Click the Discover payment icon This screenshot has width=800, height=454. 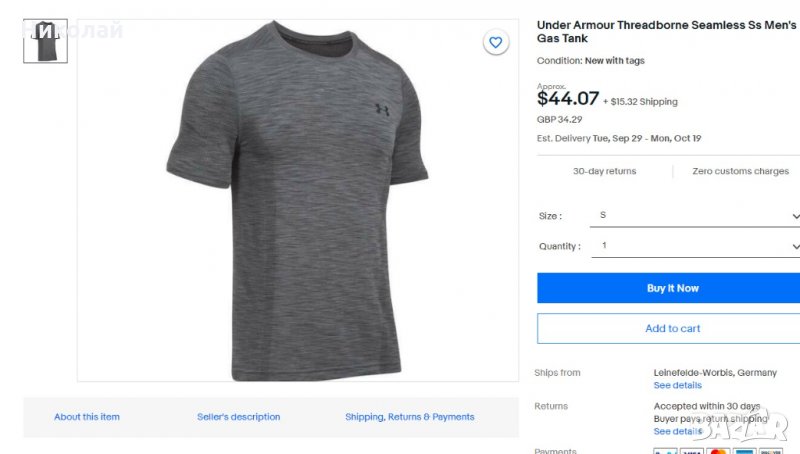(772, 451)
